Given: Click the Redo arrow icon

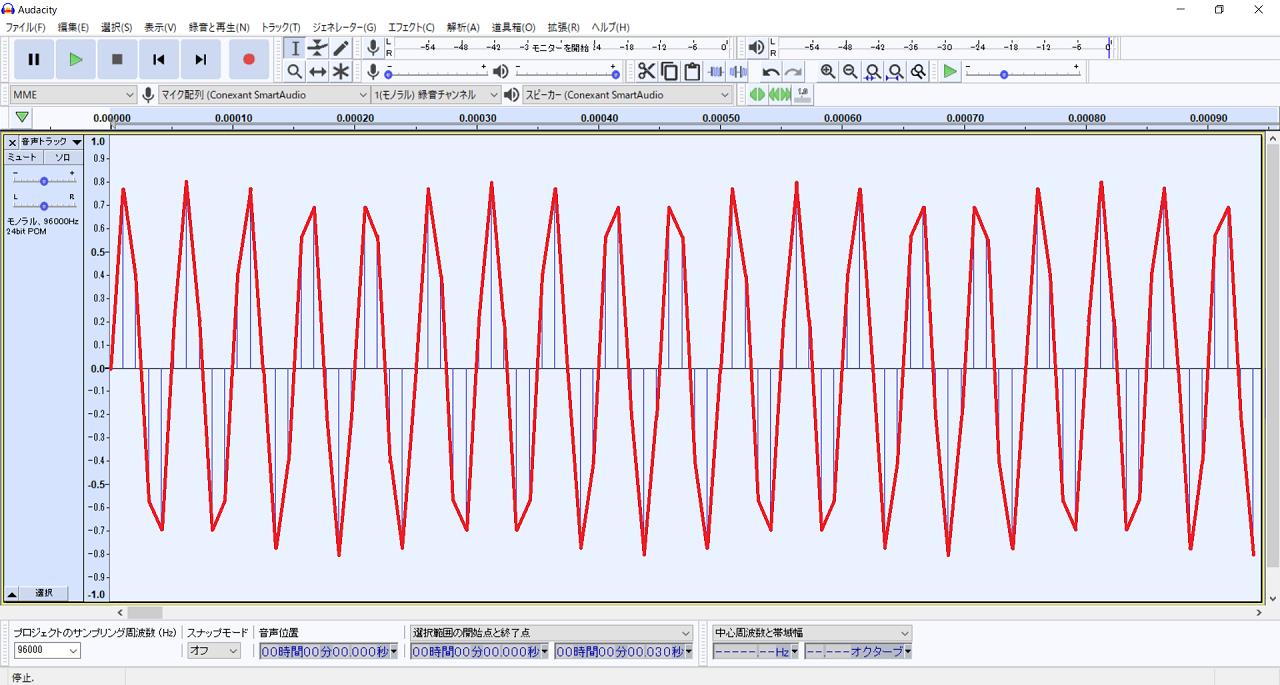Looking at the screenshot, I should click(793, 71).
